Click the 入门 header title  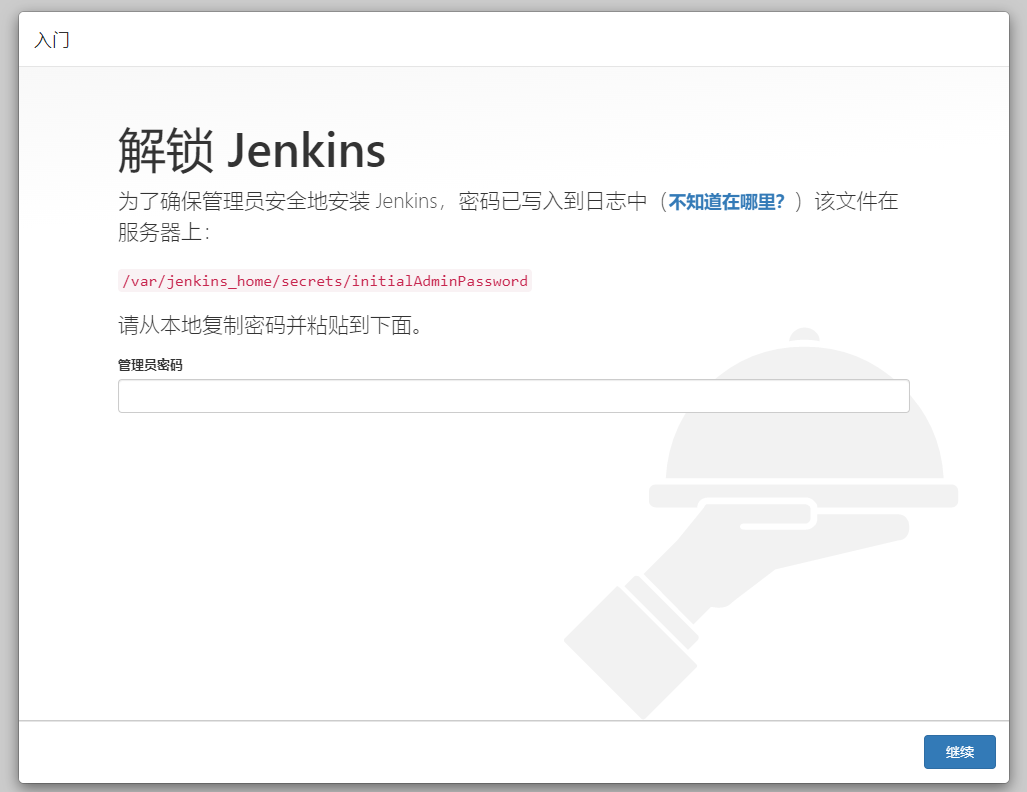point(52,41)
